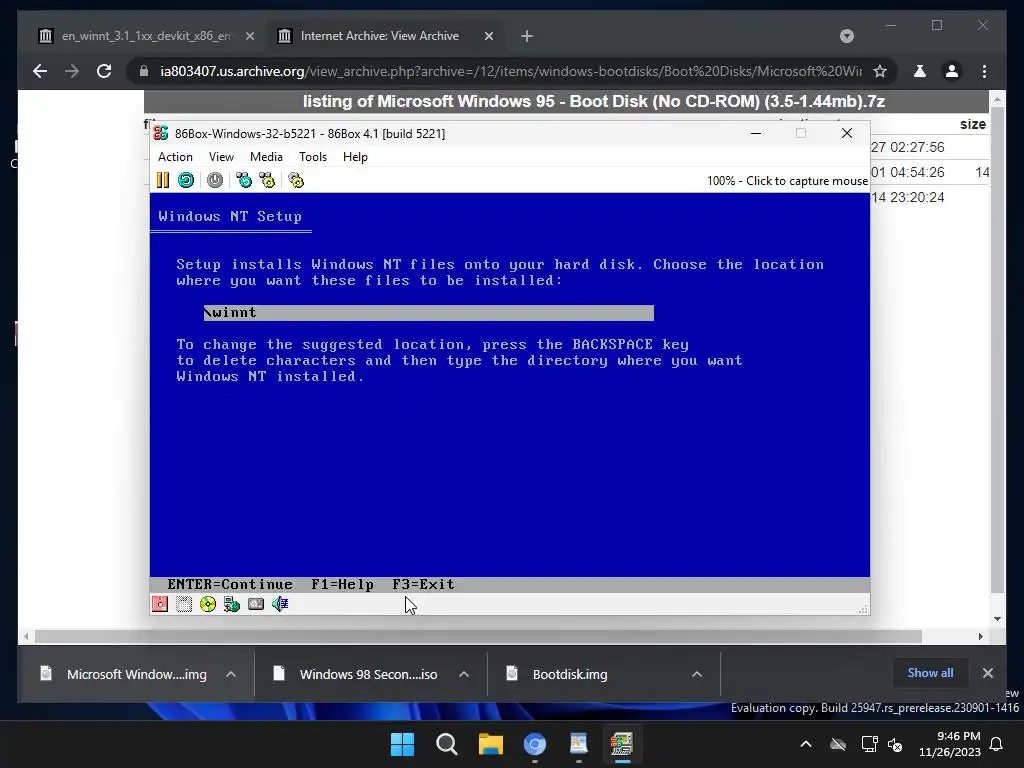1024x768 pixels.
Task: Minimize the 86Box window
Action: pos(756,133)
